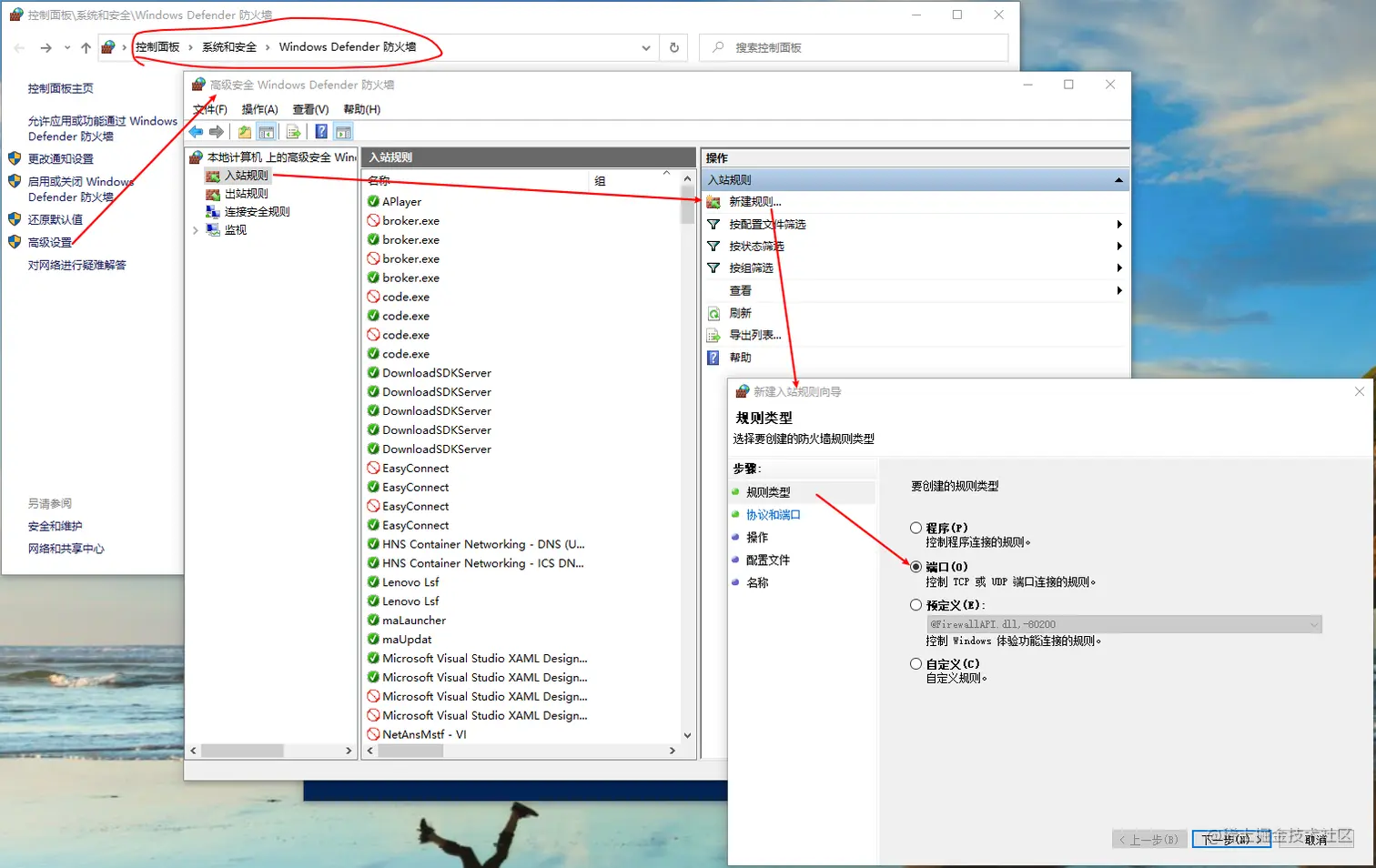Open the predefined rule @FirewallAPI.dll combo box
The height and width of the screenshot is (868, 1376).
(x=1124, y=624)
